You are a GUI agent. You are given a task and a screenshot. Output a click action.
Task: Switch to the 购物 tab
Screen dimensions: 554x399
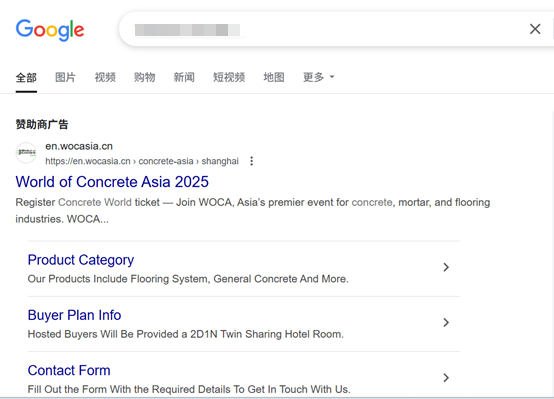tap(145, 77)
